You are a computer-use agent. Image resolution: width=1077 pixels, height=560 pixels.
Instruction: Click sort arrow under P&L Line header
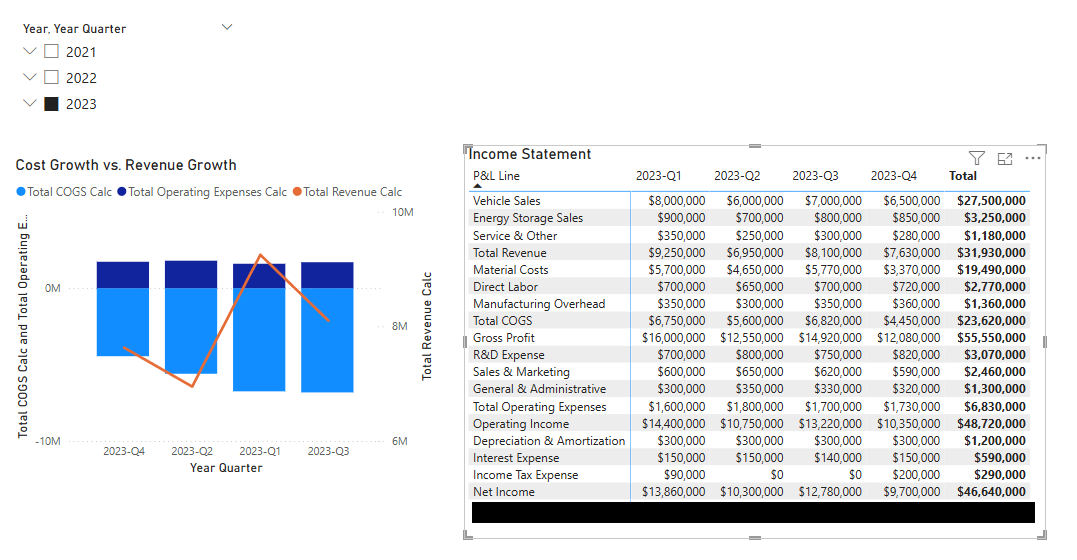(477, 186)
